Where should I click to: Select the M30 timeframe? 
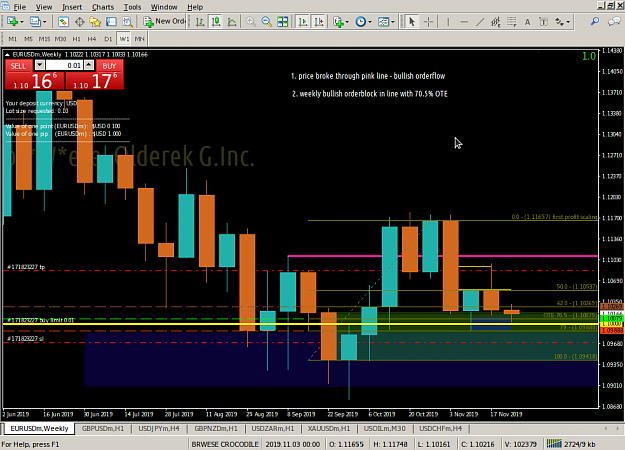coord(60,39)
